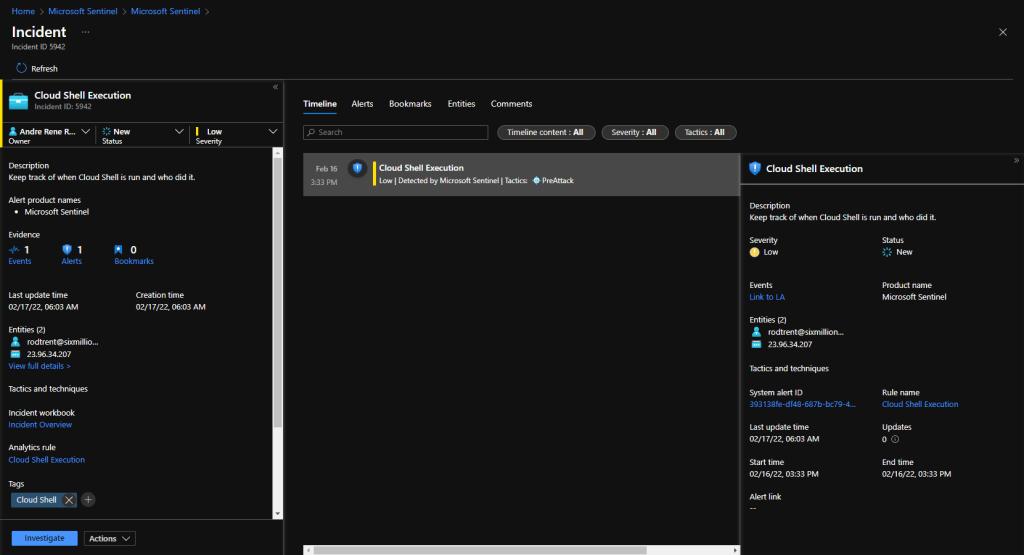The width and height of the screenshot is (1024, 555).
Task: Click the Bookmarks evidence link
Action: 134,261
